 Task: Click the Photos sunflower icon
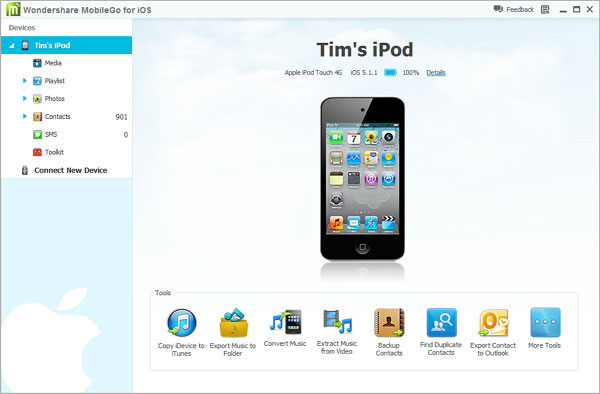(37, 99)
